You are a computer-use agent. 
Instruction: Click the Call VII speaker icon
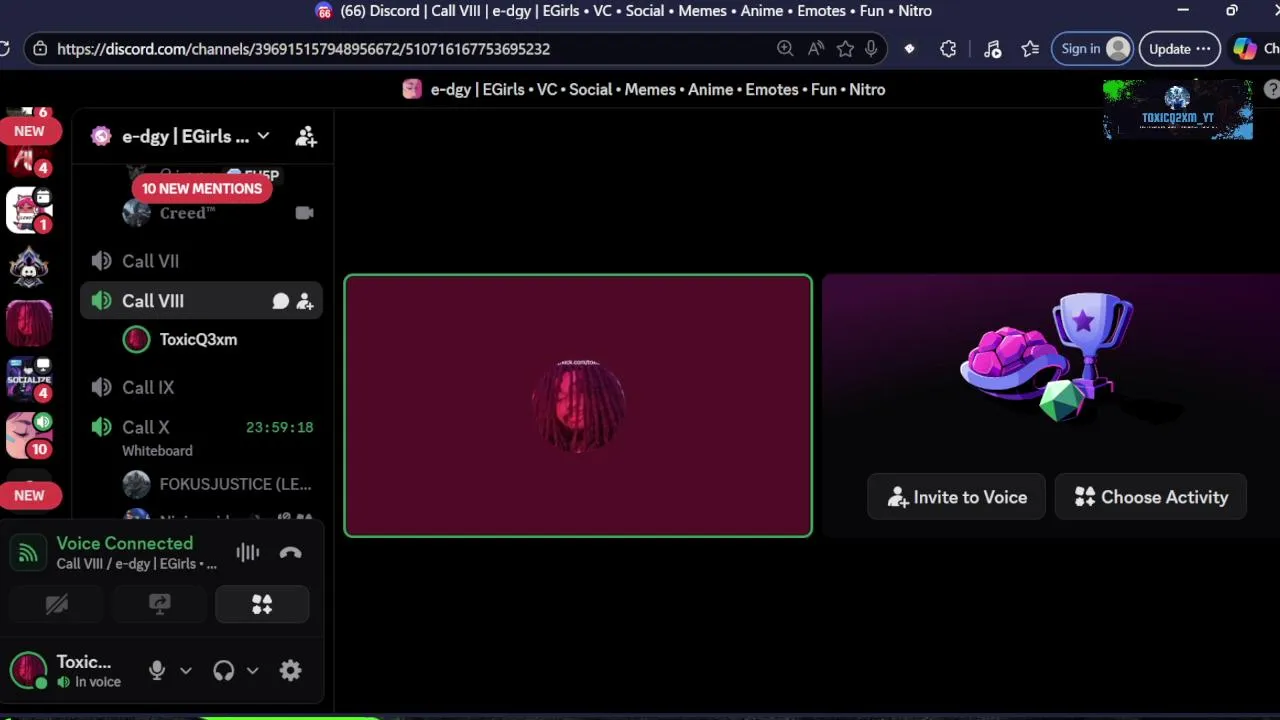coord(101,261)
